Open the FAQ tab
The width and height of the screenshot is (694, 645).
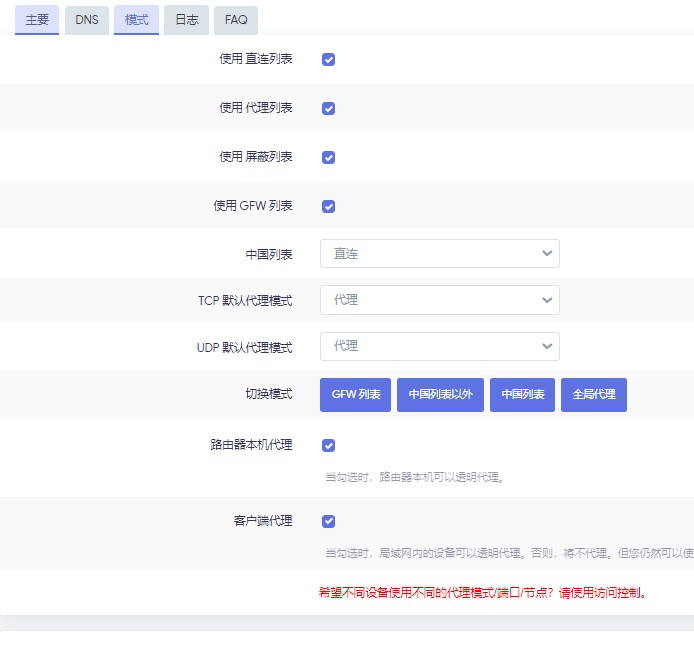click(x=236, y=20)
